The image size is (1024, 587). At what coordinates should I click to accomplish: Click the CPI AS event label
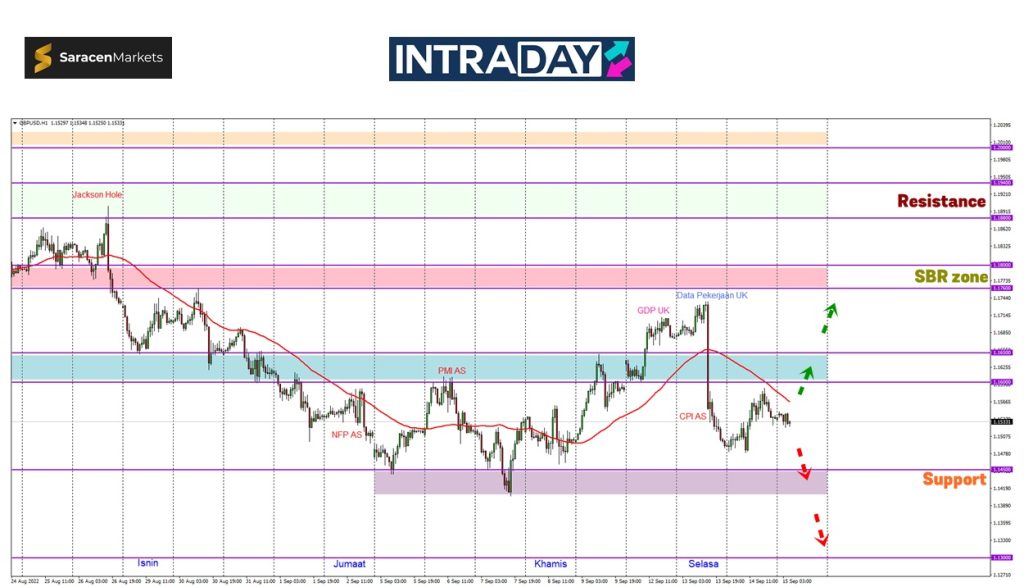tap(693, 416)
